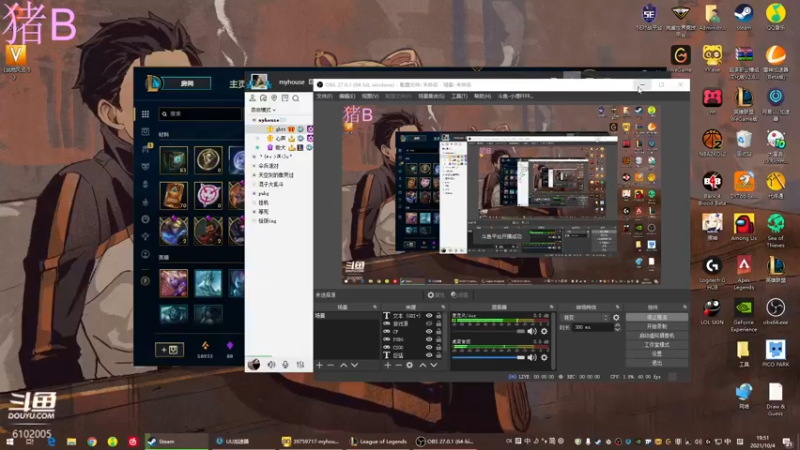The width and height of the screenshot is (800, 450).
Task: Remove the selected scene with the minus button
Action: coord(331,365)
